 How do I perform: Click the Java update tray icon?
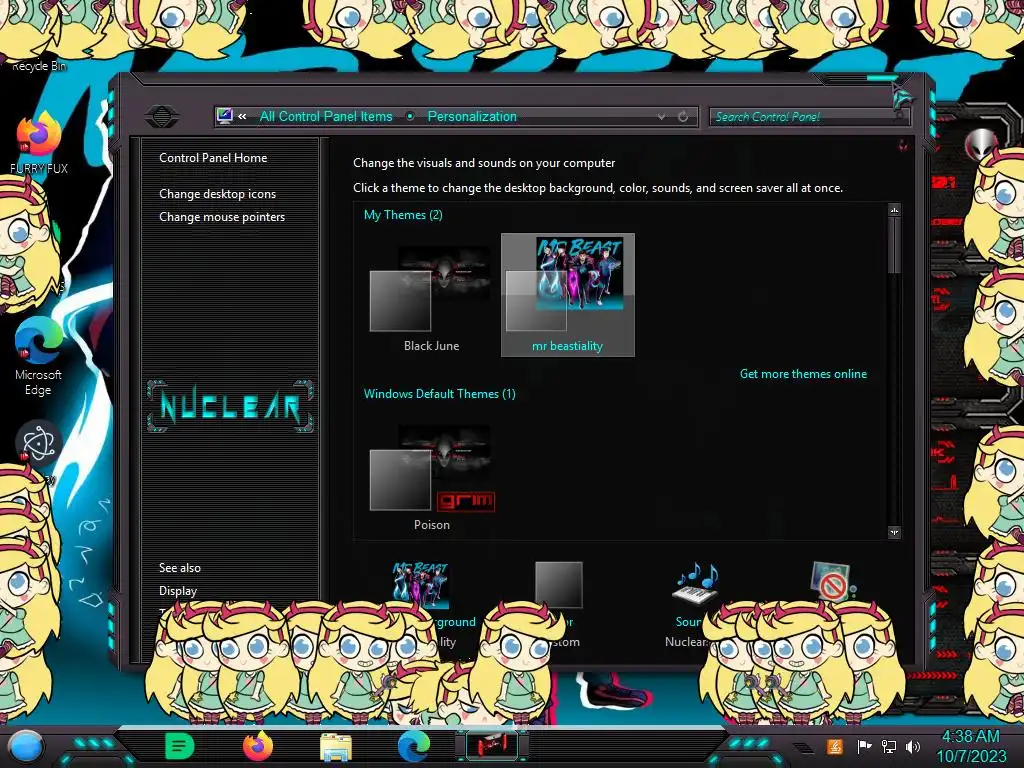[x=834, y=746]
